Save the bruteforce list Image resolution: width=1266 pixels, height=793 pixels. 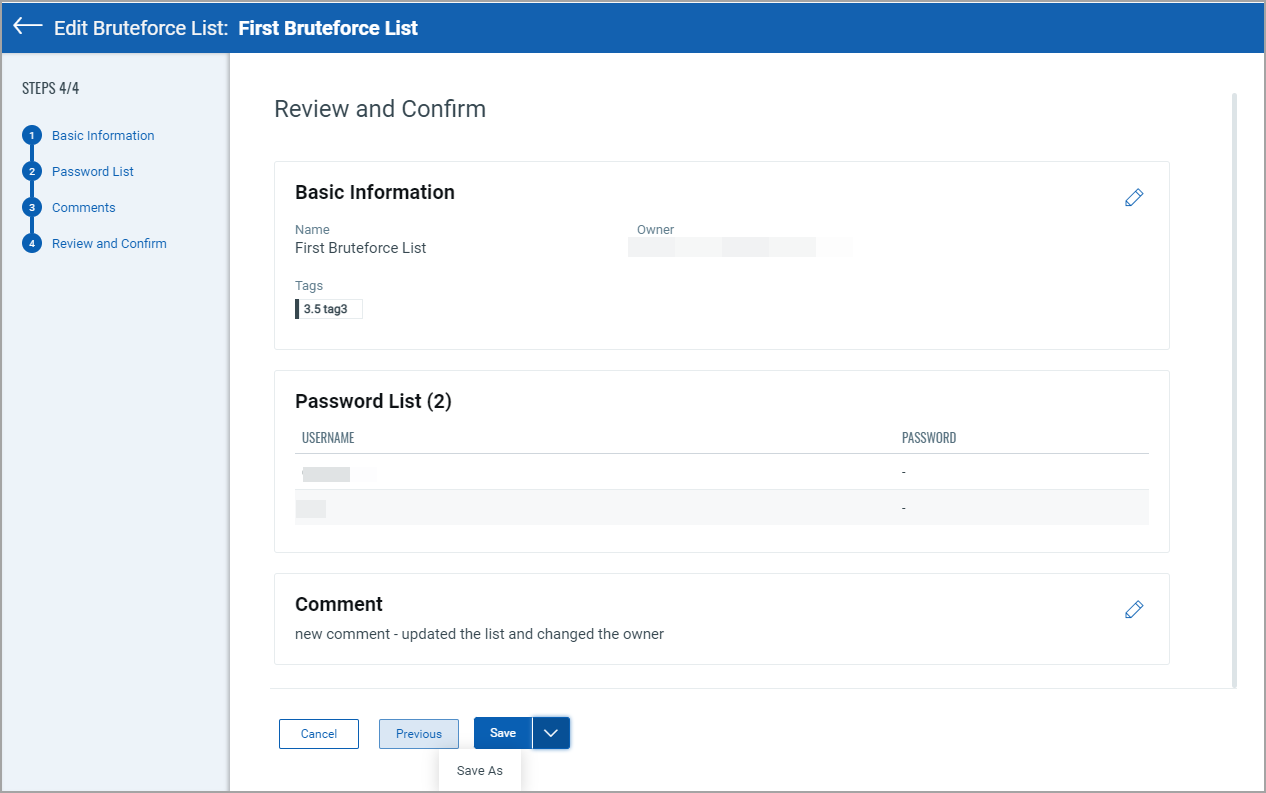[x=503, y=734]
